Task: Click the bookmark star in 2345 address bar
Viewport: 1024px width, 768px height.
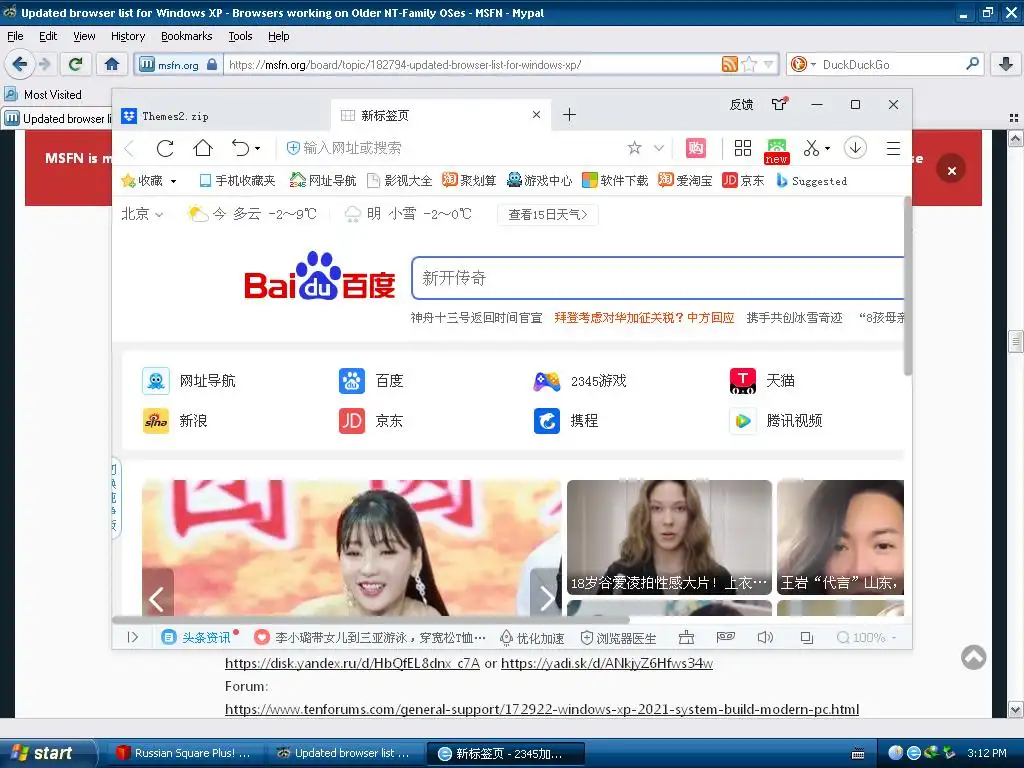Action: click(x=634, y=148)
